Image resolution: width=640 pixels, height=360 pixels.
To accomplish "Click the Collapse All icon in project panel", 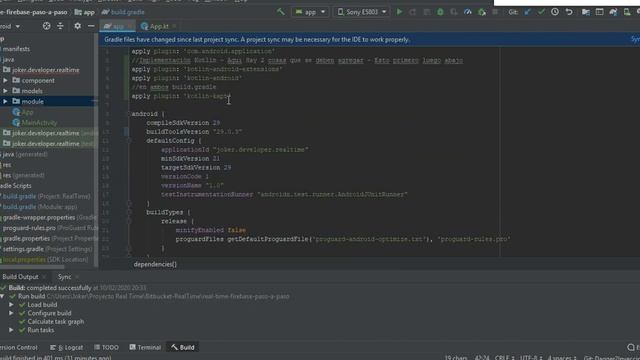I will point(60,26).
